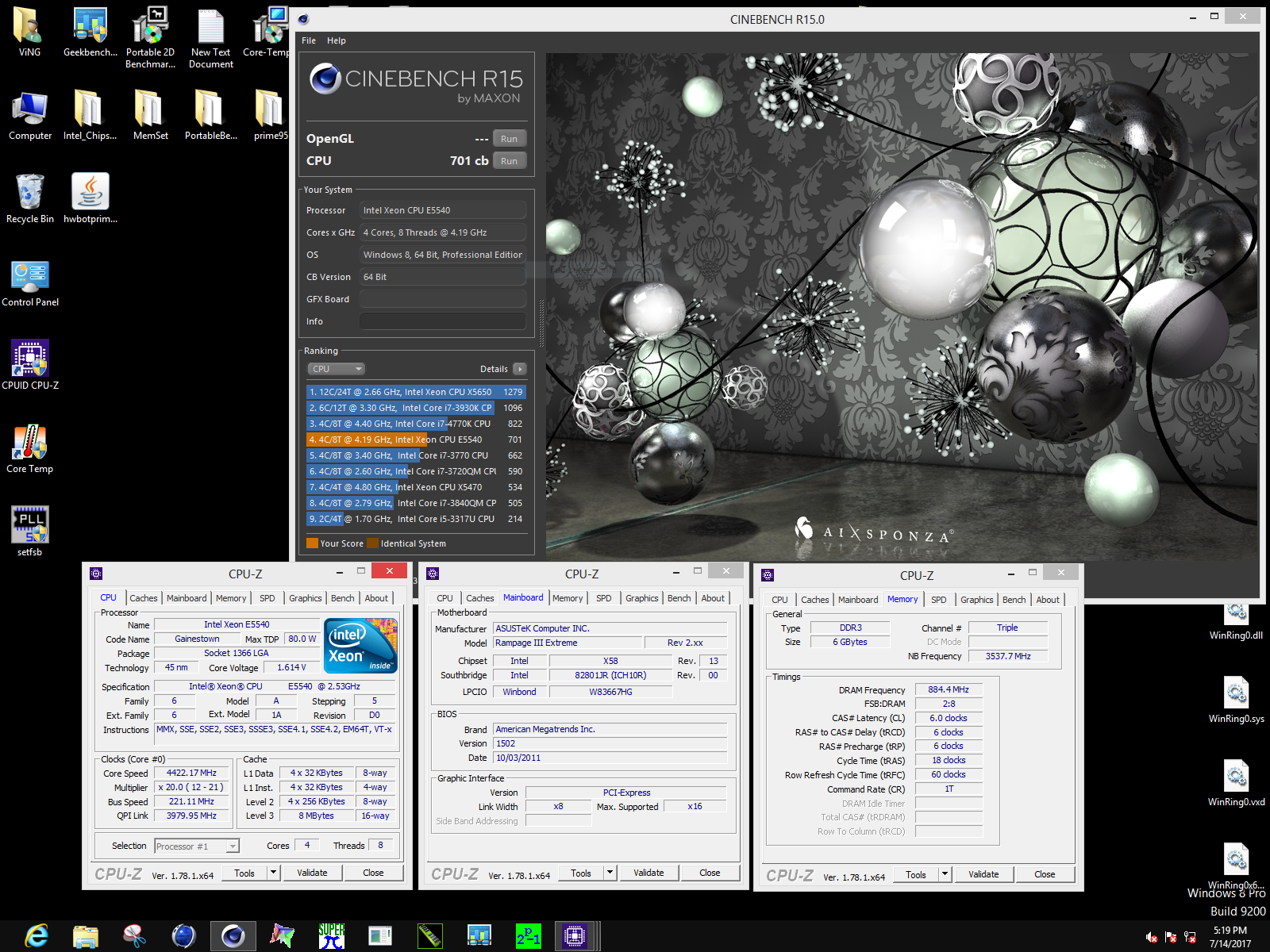Launch the setfsb desktop shortcut
Image resolution: width=1270 pixels, height=952 pixels.
[x=30, y=532]
